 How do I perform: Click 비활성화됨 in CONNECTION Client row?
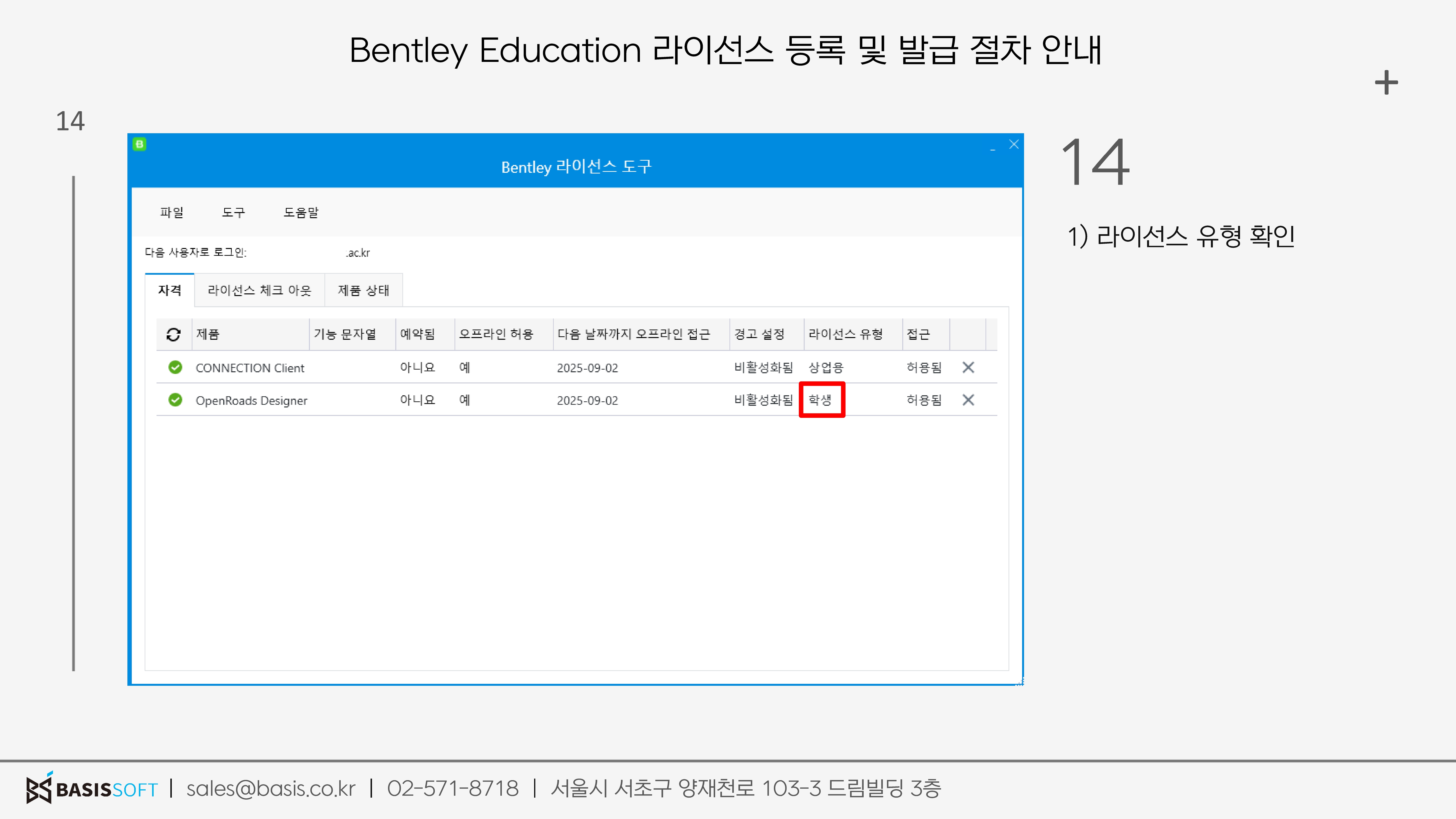(764, 367)
